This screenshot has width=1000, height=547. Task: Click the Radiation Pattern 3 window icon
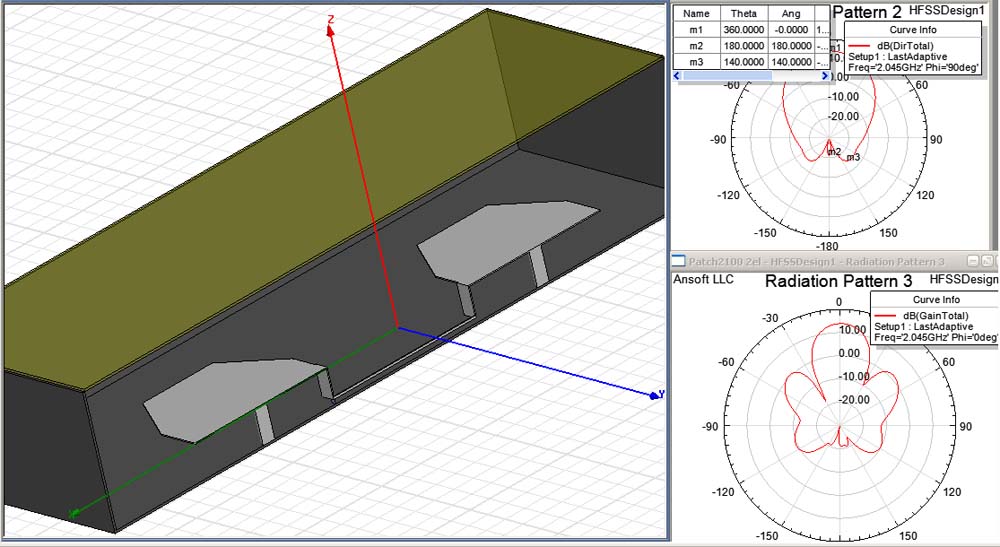click(677, 260)
